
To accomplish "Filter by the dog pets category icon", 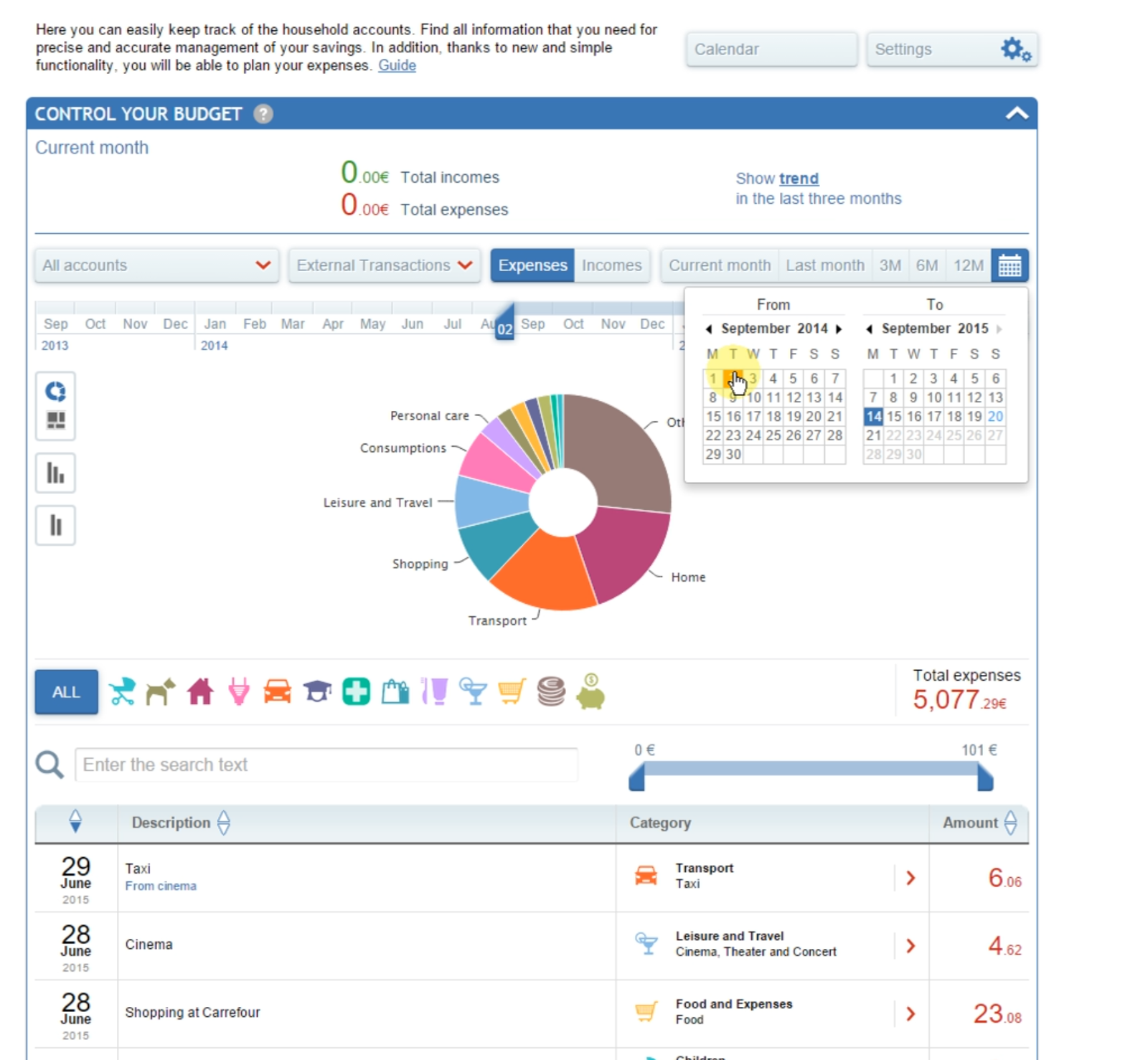I will pos(161,692).
